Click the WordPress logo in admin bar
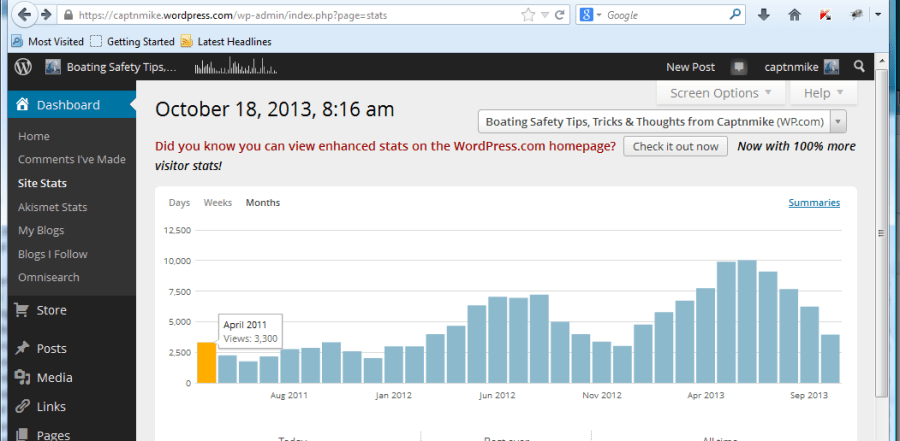 (24, 67)
